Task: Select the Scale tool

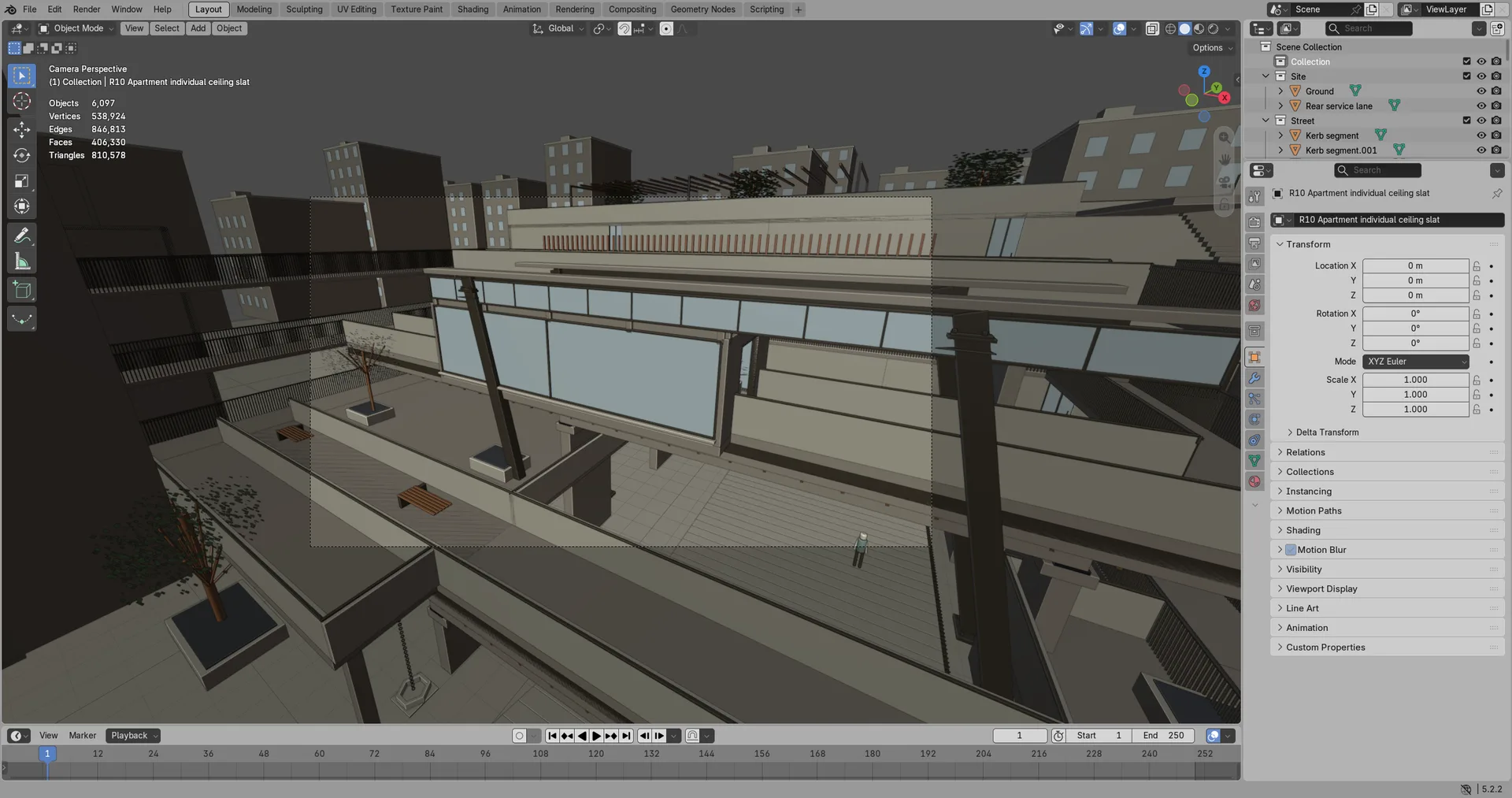Action: 22,181
